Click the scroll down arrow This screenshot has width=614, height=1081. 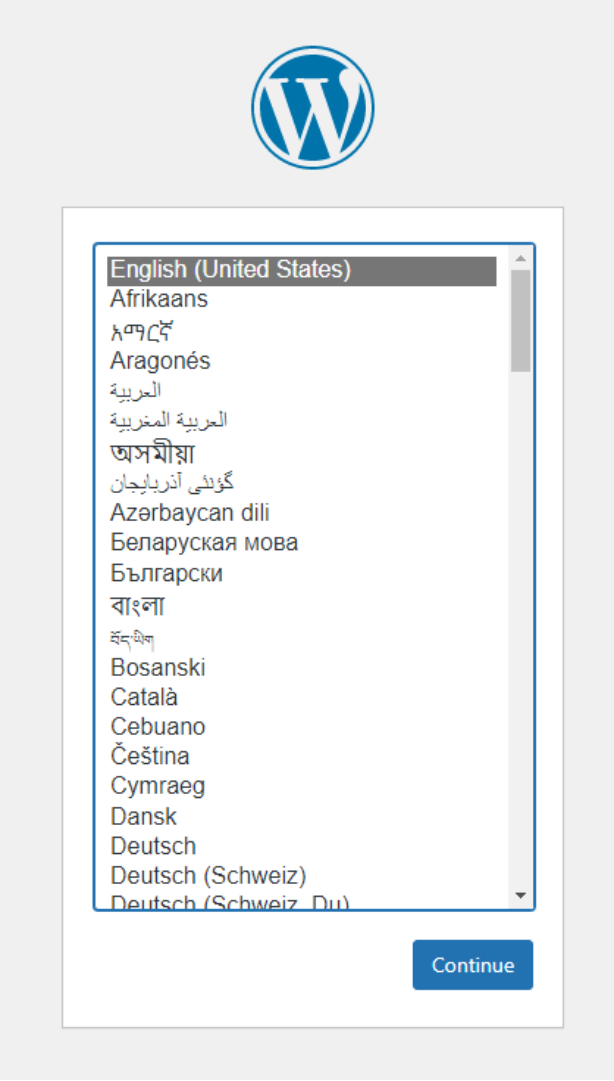[x=520, y=895]
